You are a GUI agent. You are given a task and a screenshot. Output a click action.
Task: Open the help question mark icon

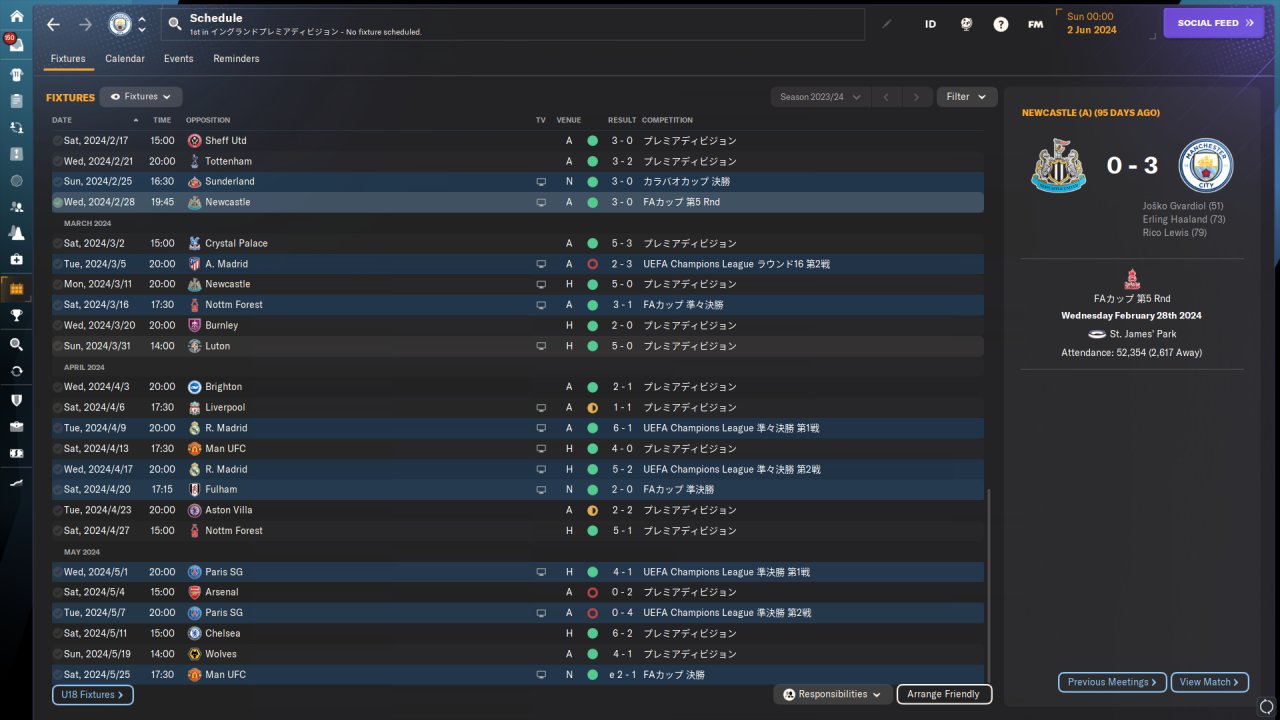point(1001,24)
